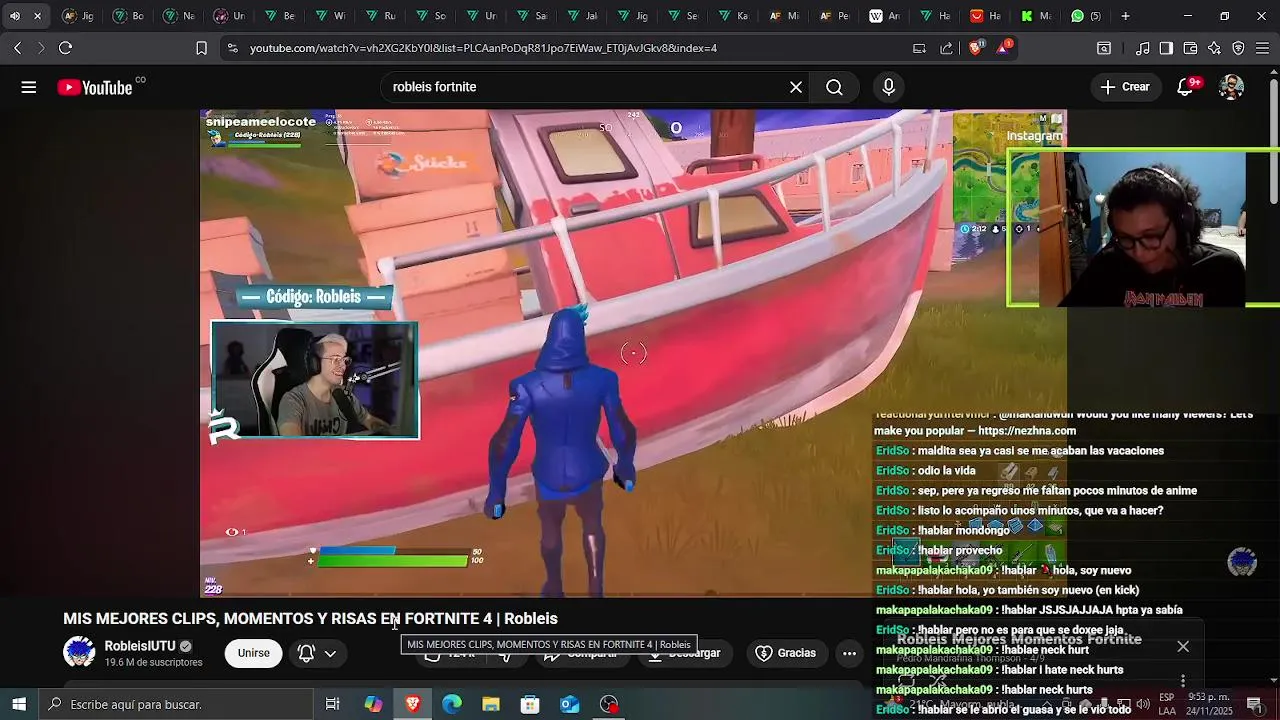Expand the subscription bell notification dropdown
Viewport: 1280px width, 720px height.
(317, 653)
